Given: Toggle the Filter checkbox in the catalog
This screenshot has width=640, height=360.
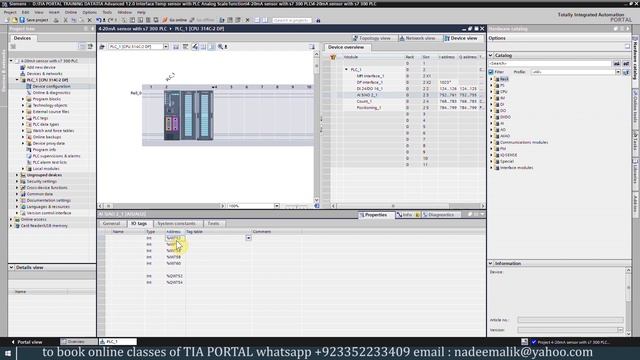Looking at the screenshot, I should 491,72.
